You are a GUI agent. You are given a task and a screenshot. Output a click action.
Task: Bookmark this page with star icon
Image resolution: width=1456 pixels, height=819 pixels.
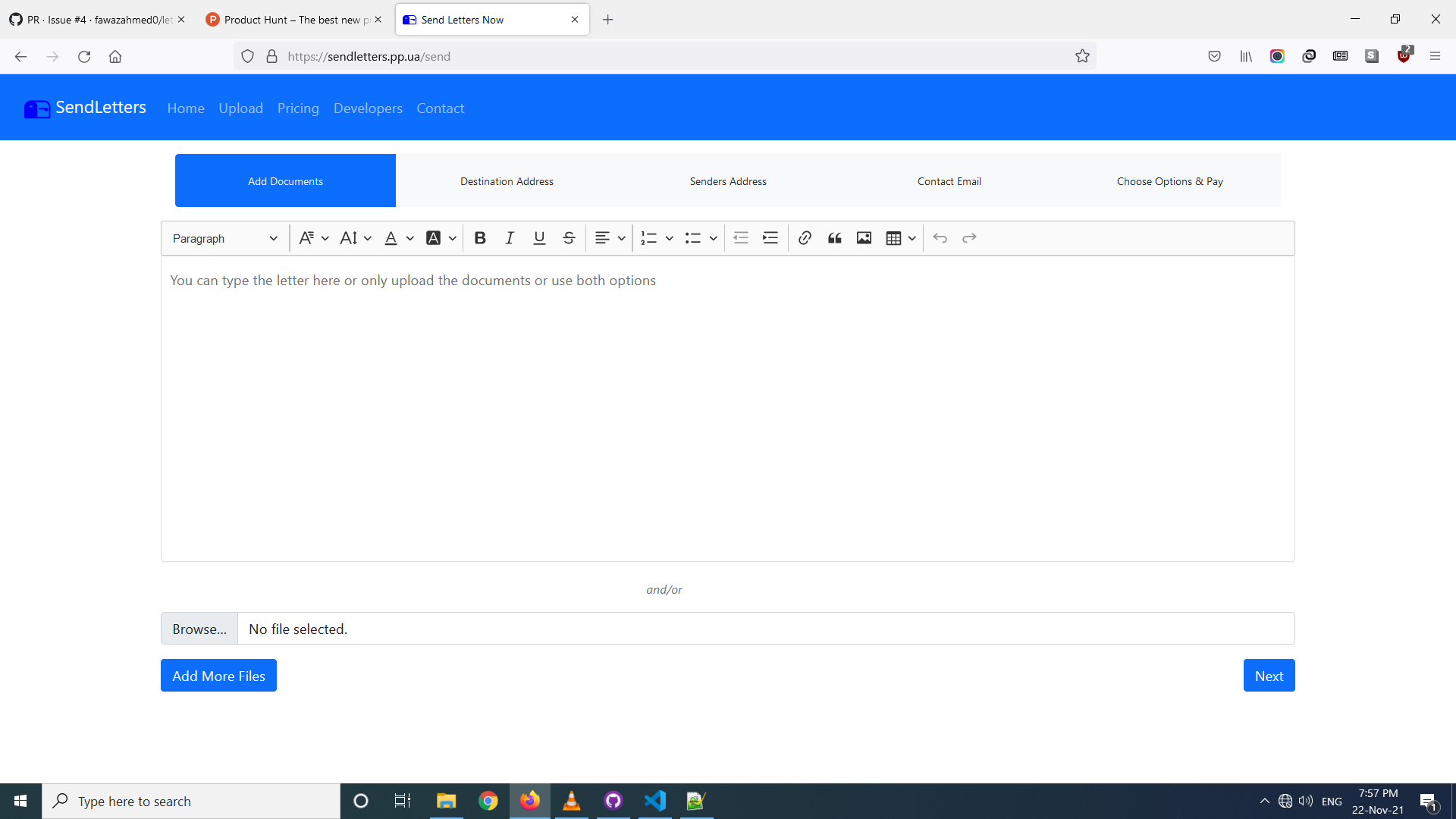1082,56
